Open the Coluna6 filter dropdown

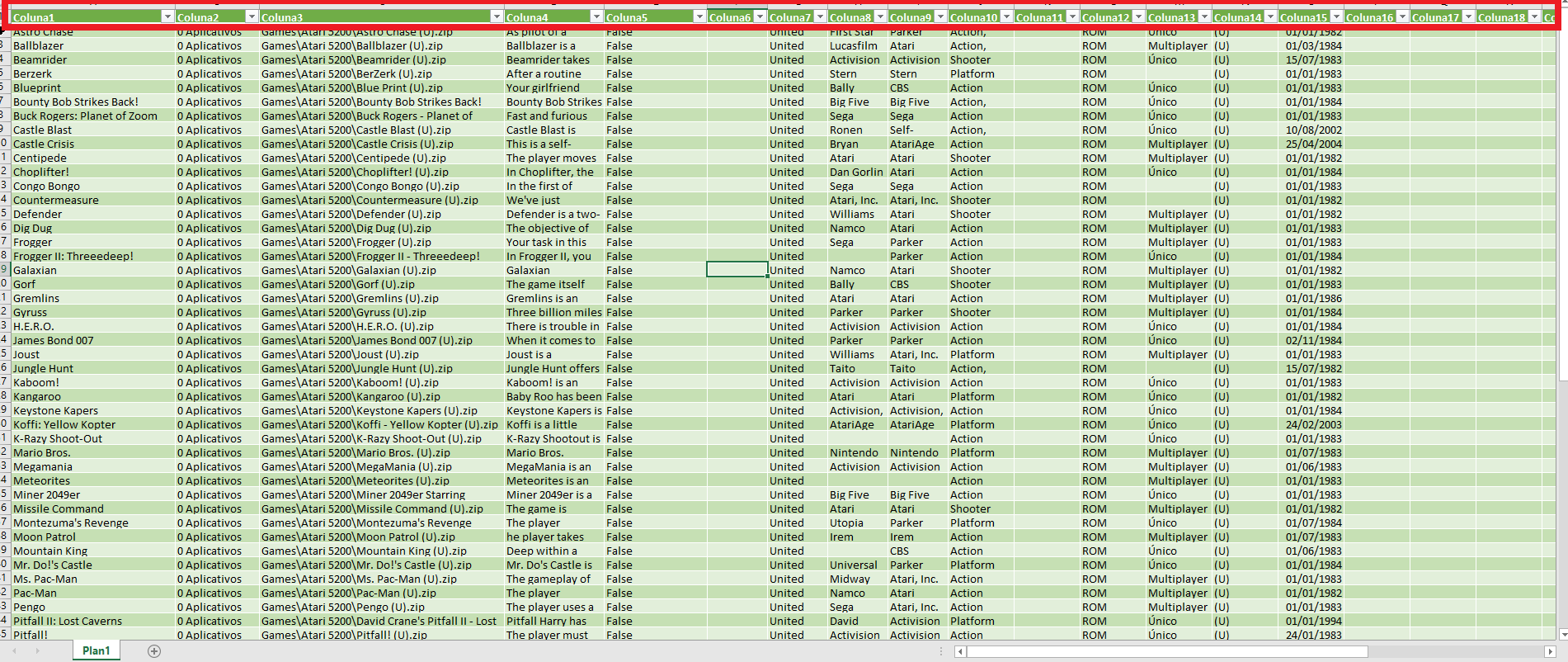coord(760,17)
